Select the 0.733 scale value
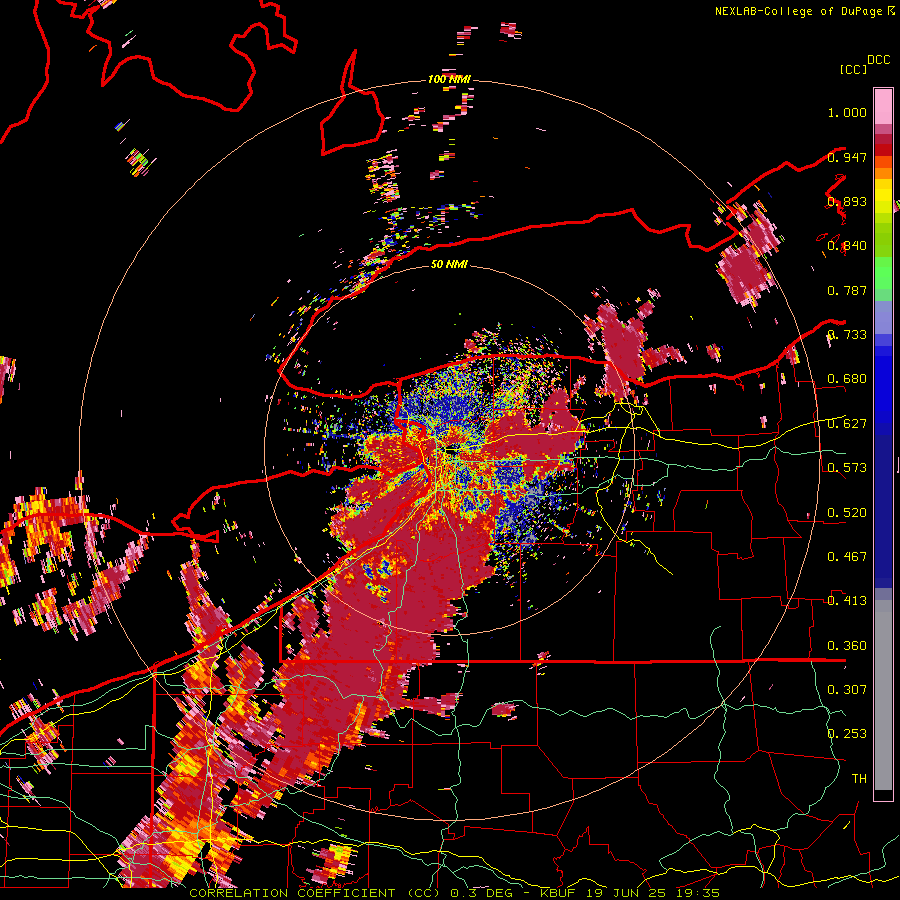Image resolution: width=900 pixels, height=900 pixels. (x=847, y=335)
